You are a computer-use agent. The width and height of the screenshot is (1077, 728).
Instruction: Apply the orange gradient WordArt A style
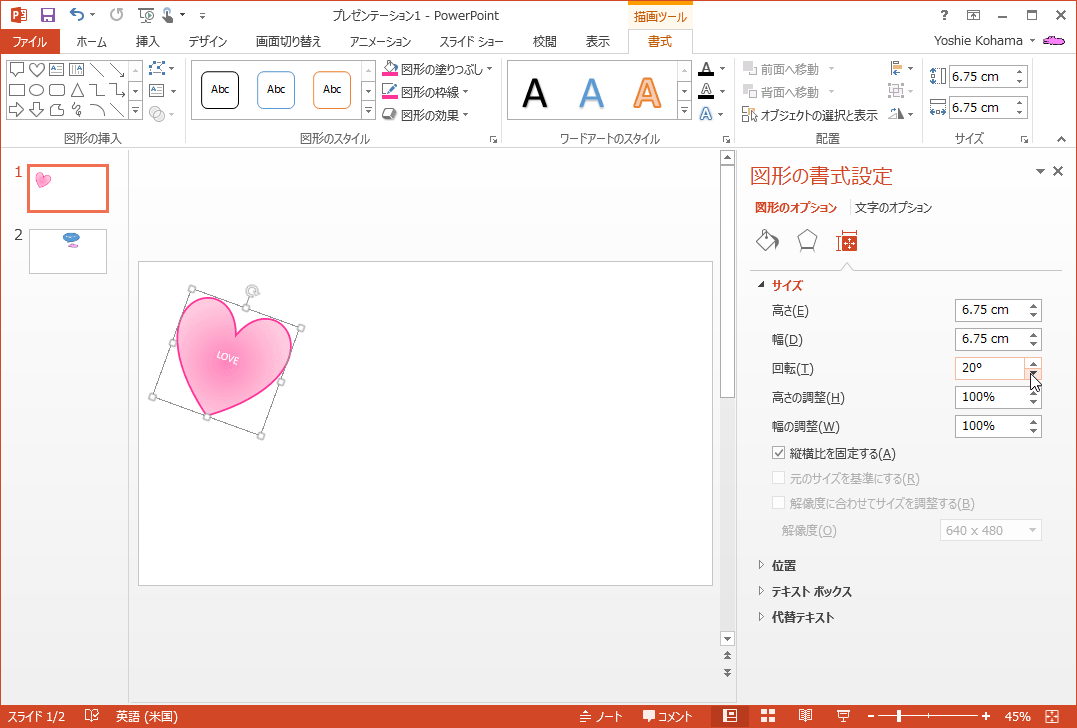point(646,92)
